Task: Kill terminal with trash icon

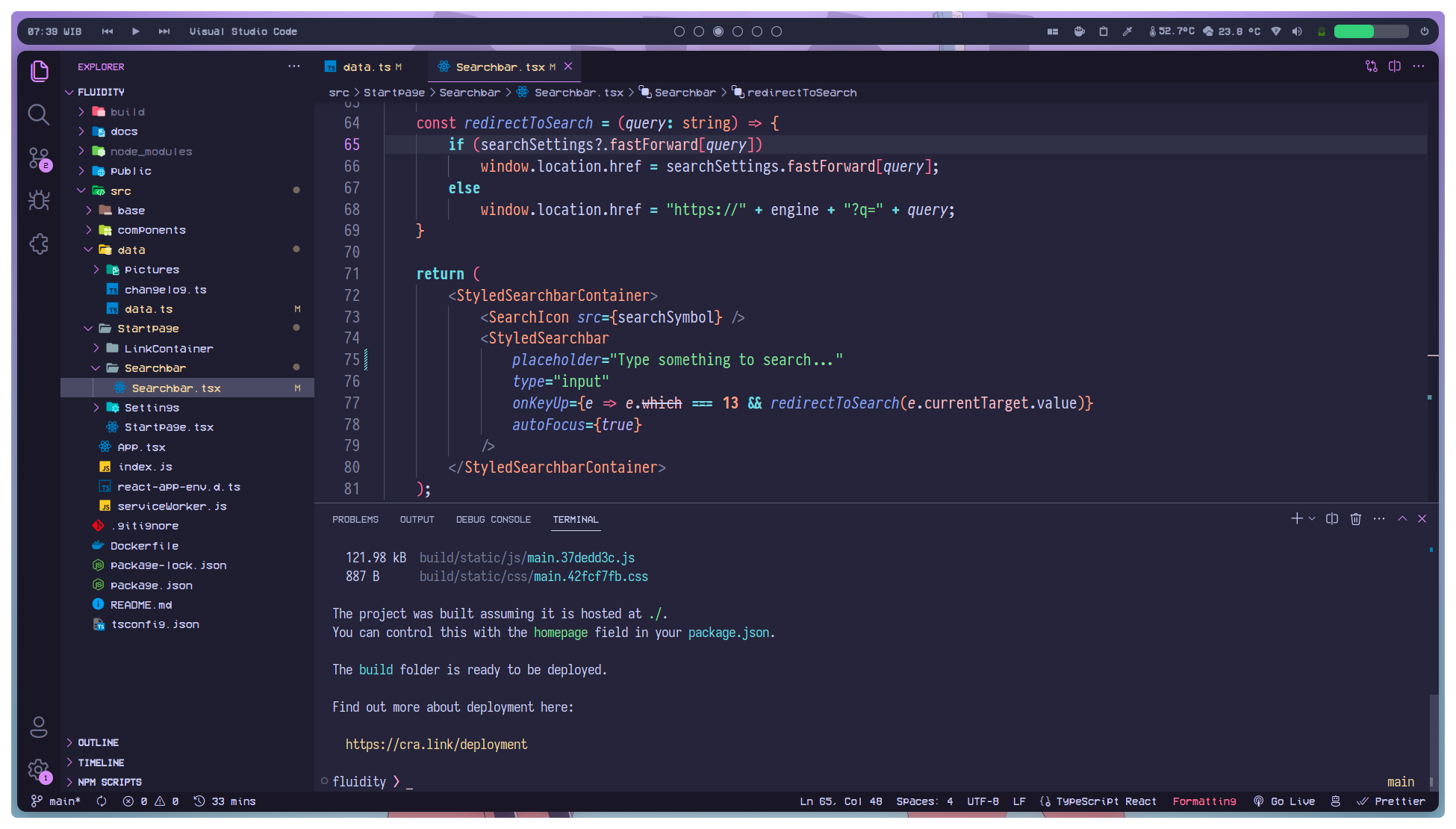Action: pos(1355,519)
